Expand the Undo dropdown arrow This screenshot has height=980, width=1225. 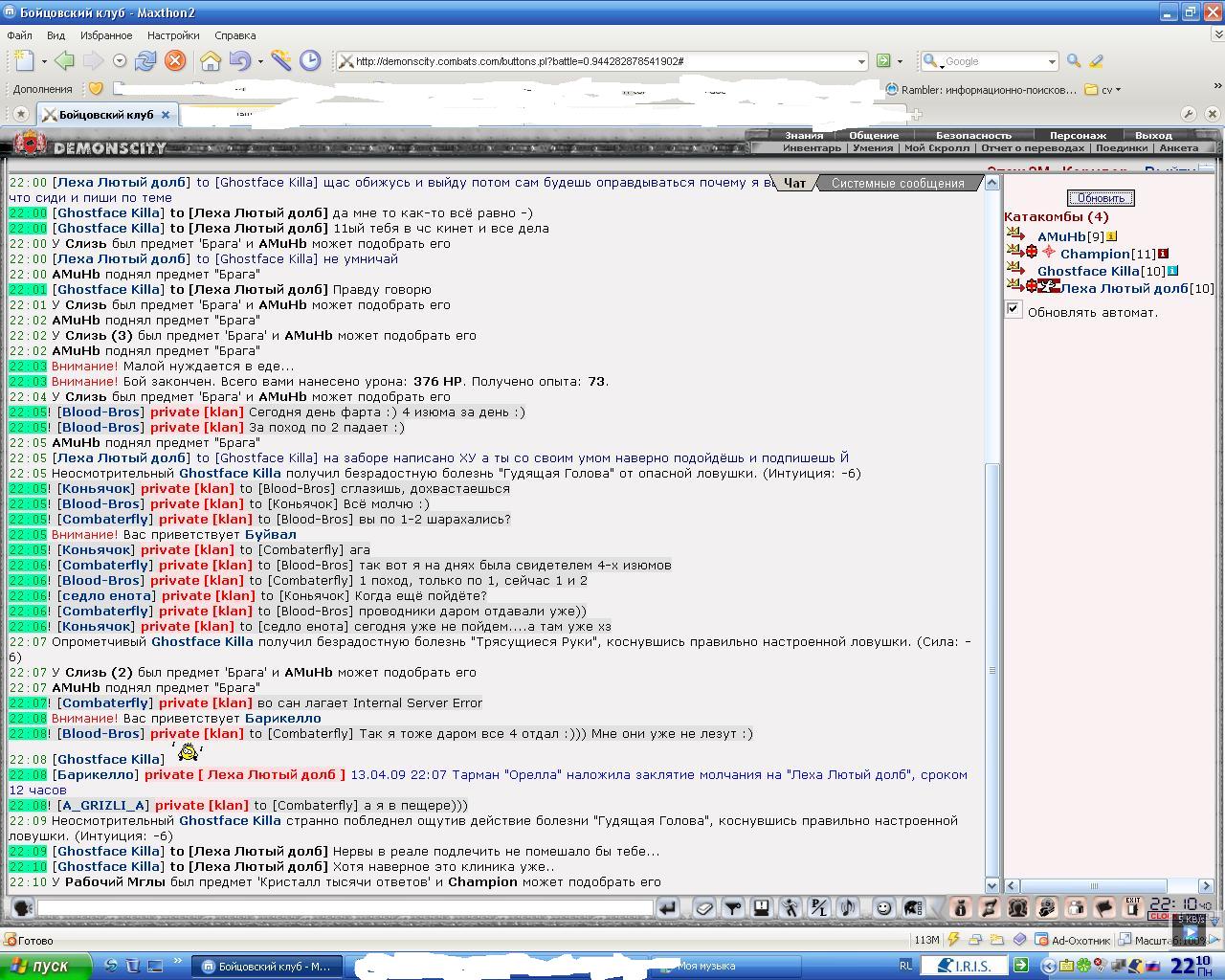coord(258,61)
